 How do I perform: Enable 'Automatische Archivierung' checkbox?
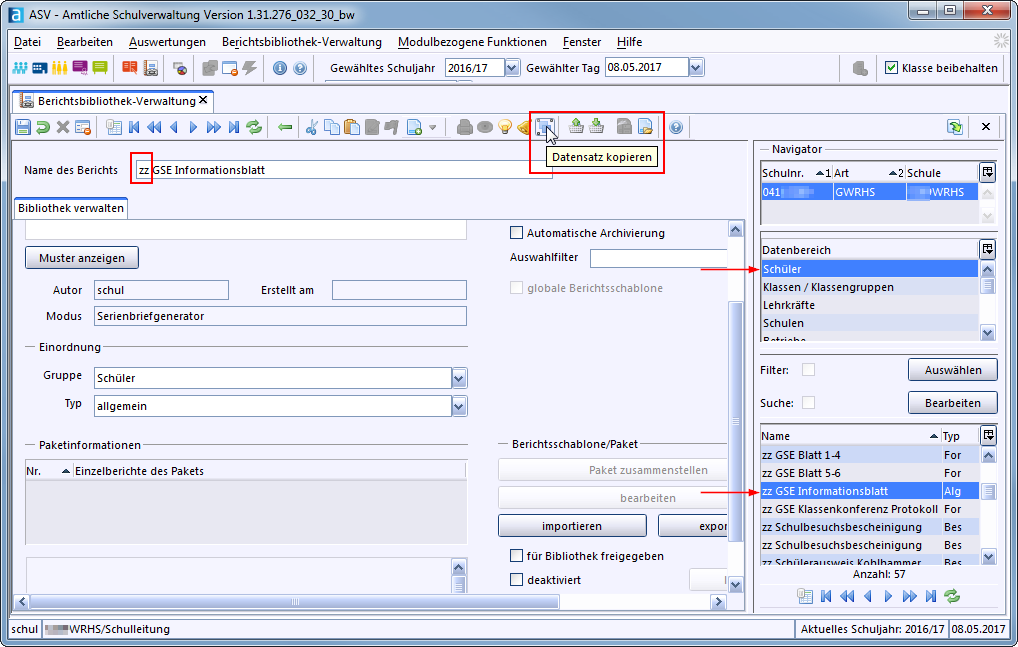(517, 233)
